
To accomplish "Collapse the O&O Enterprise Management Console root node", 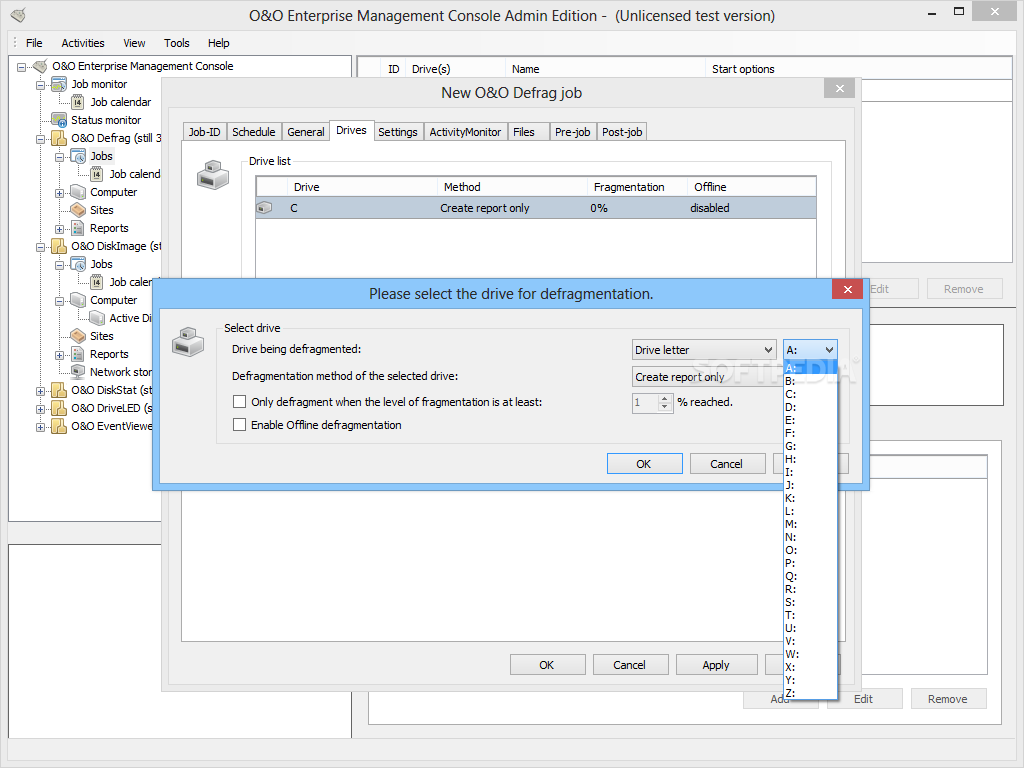I will pos(22,67).
